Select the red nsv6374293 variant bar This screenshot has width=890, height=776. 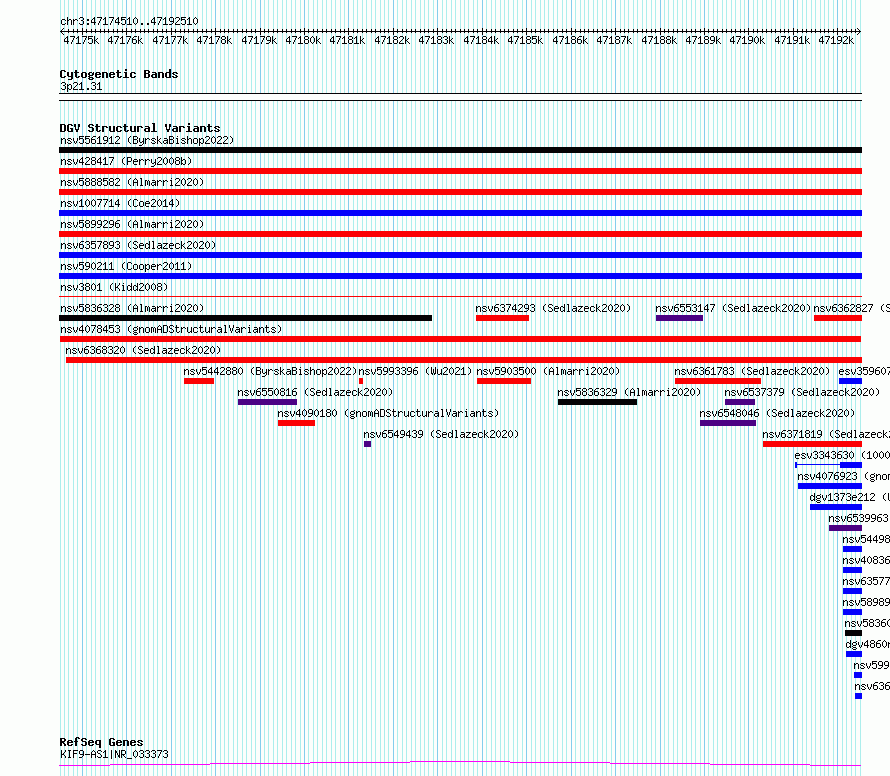pos(502,318)
